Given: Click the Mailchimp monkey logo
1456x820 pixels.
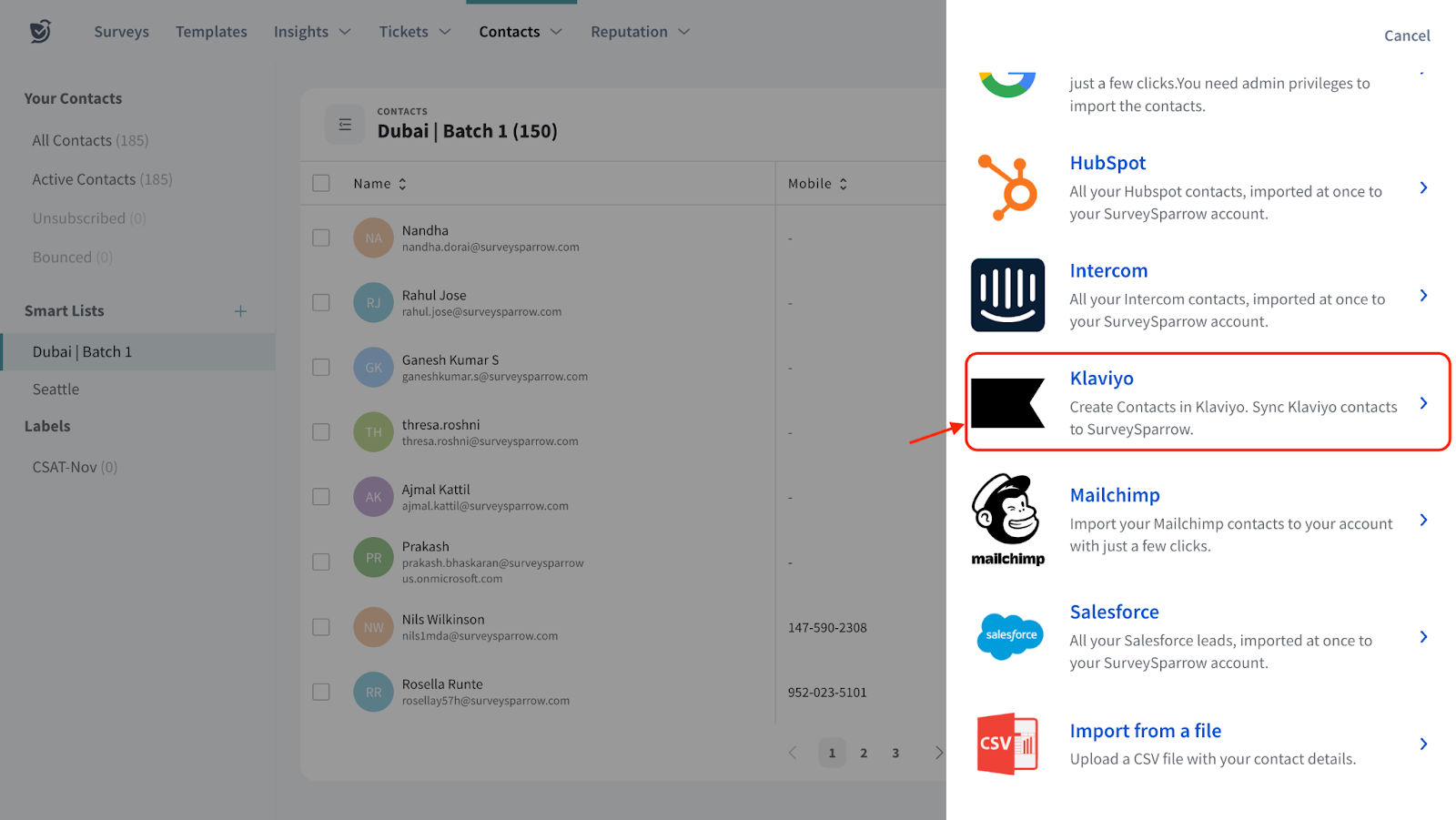Looking at the screenshot, I should [1007, 519].
